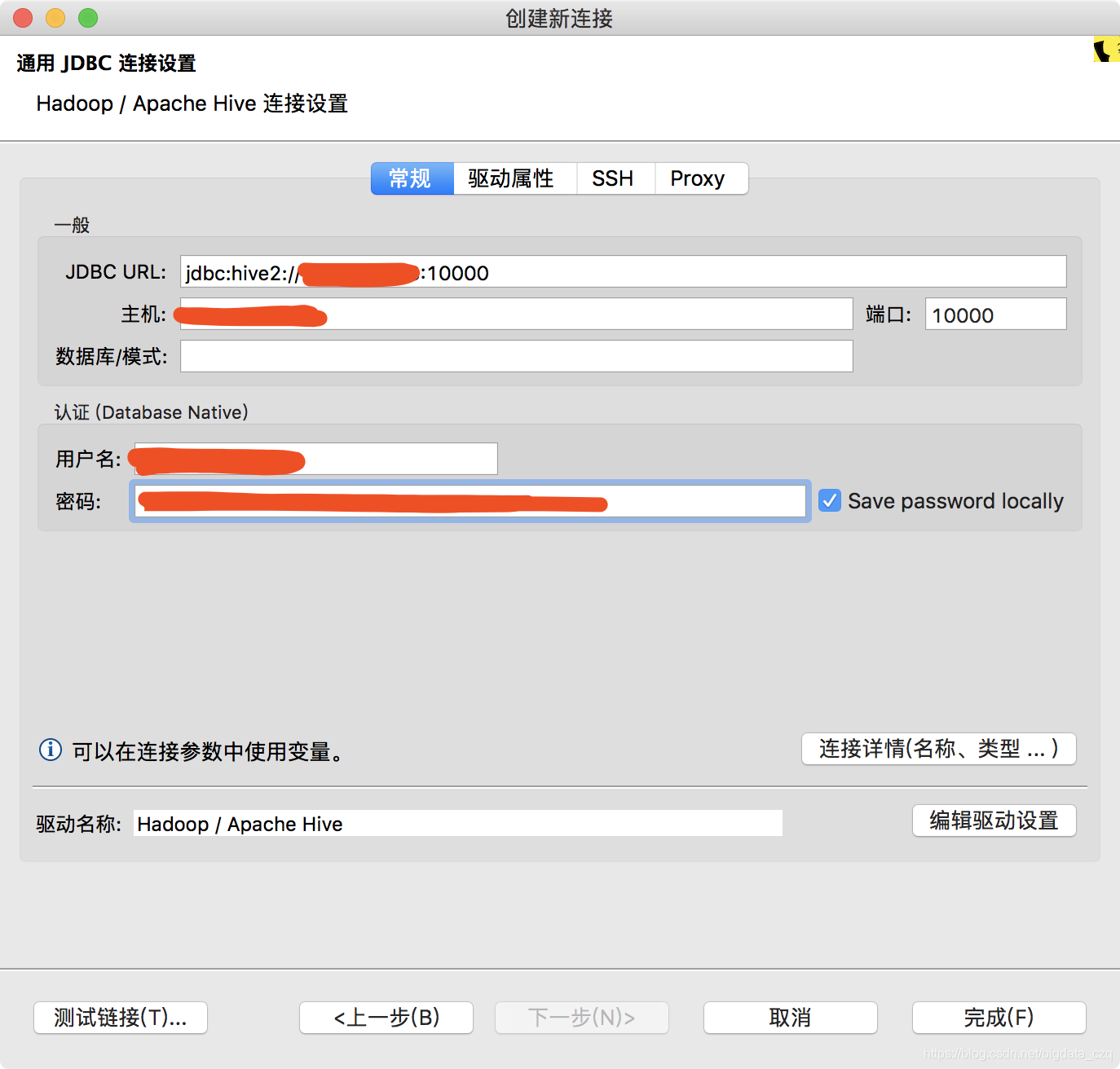Screen dimensions: 1120x1069
Task: Close the window with the red button
Action: 23,17
